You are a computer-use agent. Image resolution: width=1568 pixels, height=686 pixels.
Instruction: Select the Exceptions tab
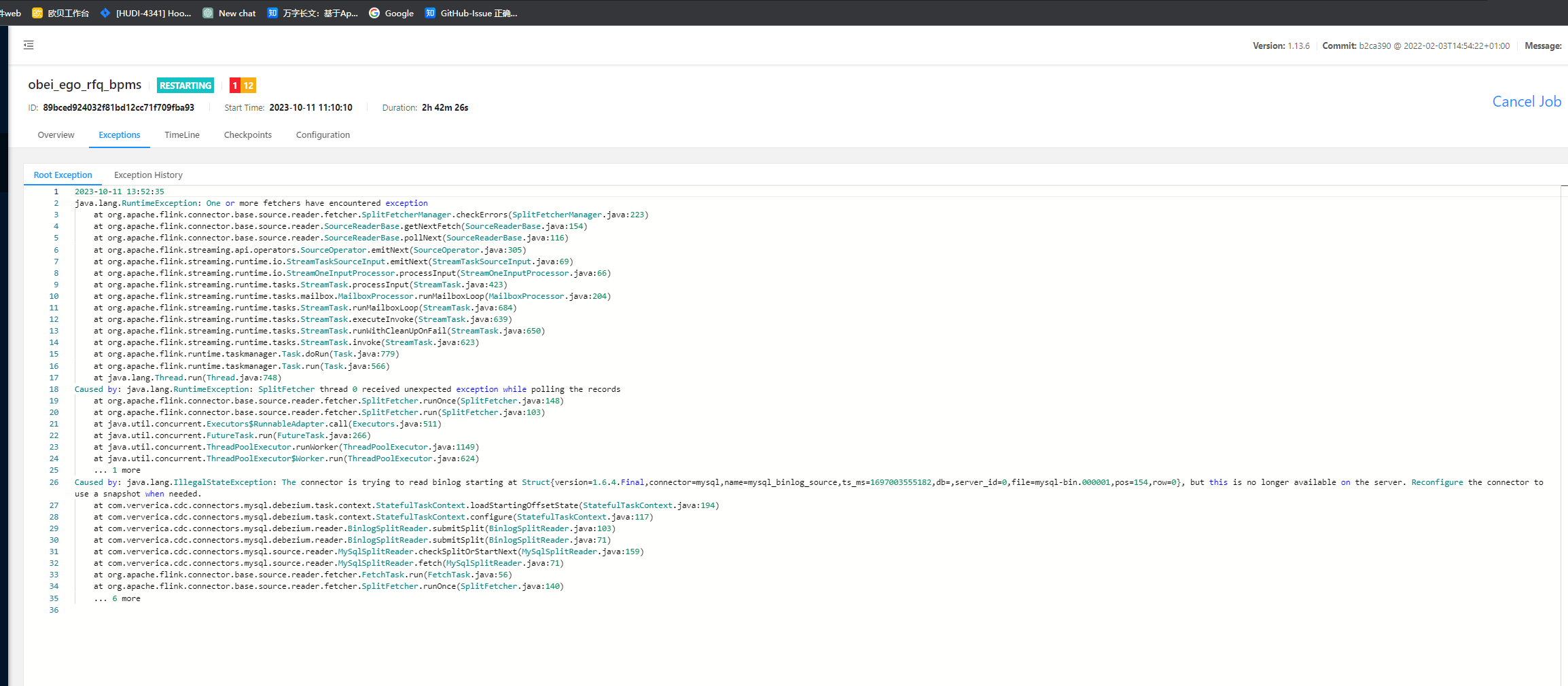coord(120,134)
